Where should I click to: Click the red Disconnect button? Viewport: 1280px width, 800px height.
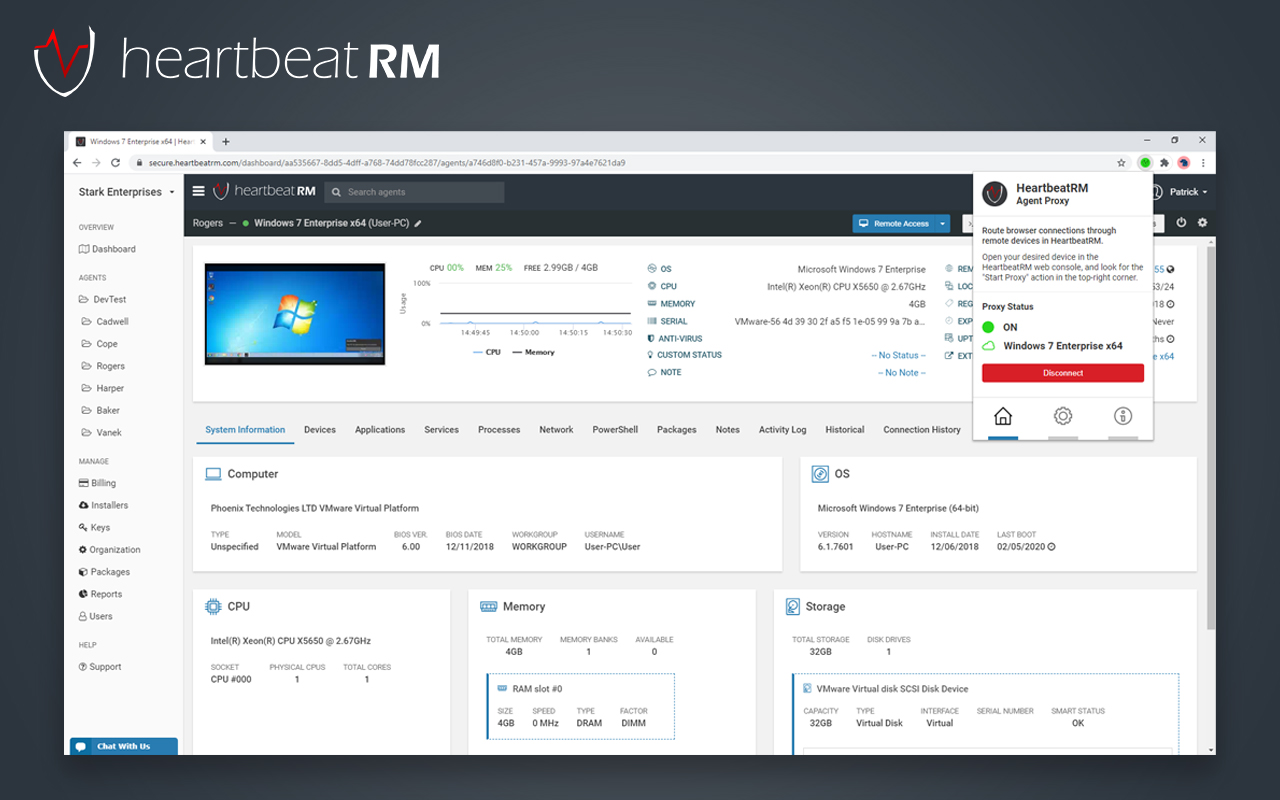[1063, 373]
